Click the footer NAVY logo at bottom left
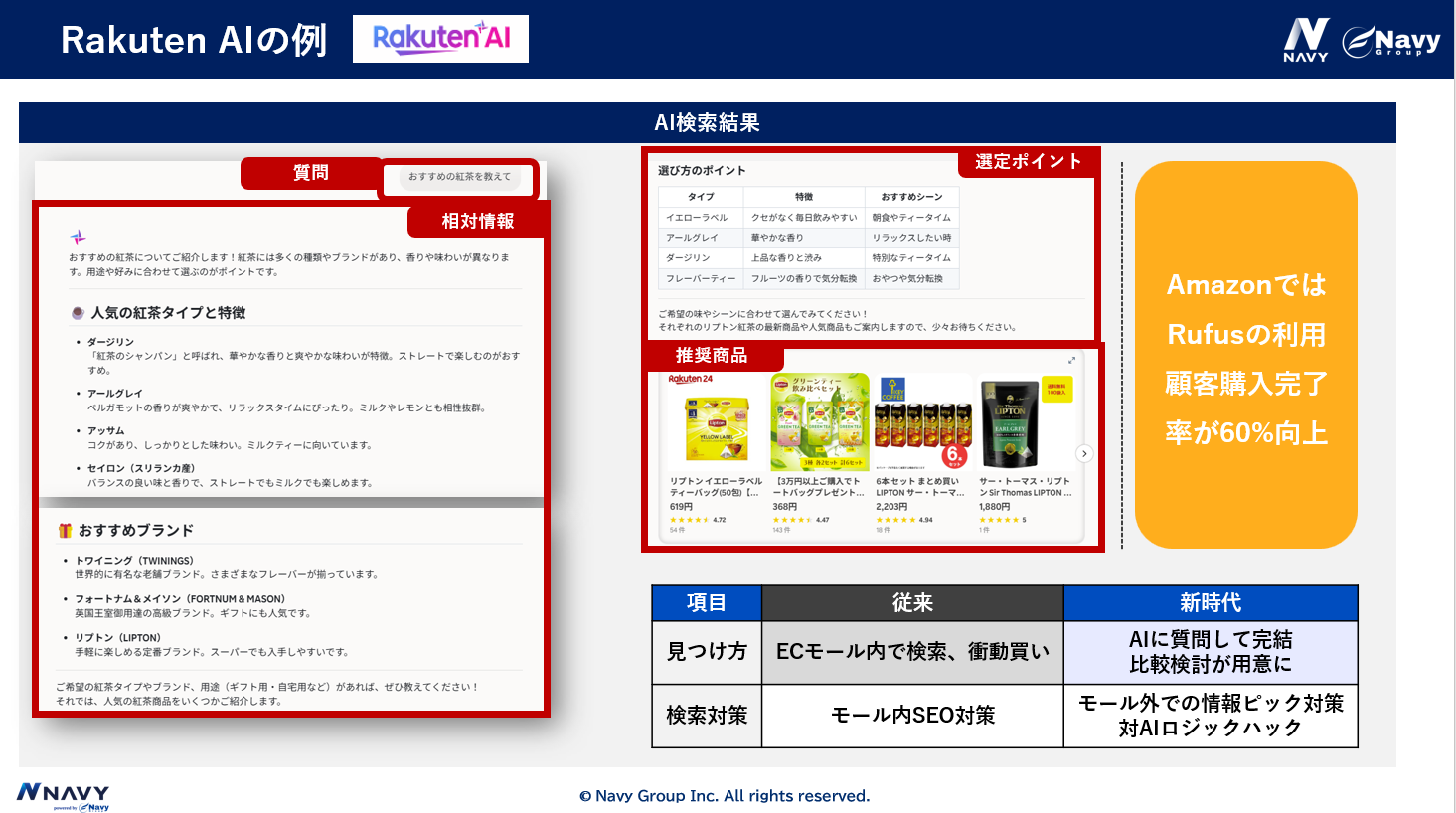 coord(63,795)
